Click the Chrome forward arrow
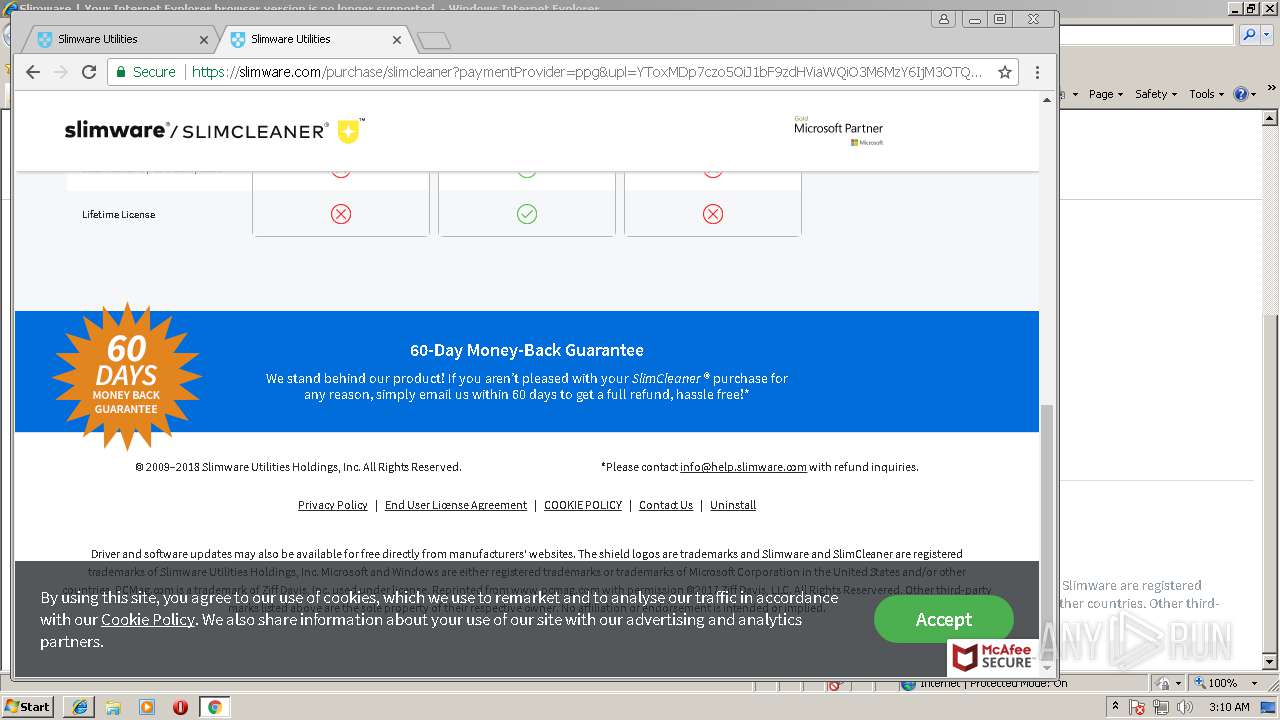This screenshot has height=720, width=1280. [x=60, y=72]
